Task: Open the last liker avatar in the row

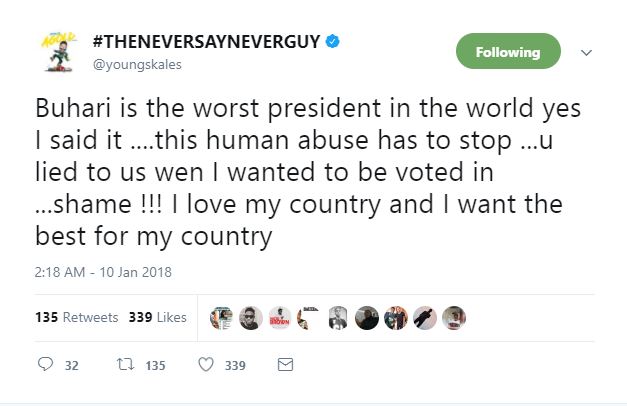Action: point(454,317)
